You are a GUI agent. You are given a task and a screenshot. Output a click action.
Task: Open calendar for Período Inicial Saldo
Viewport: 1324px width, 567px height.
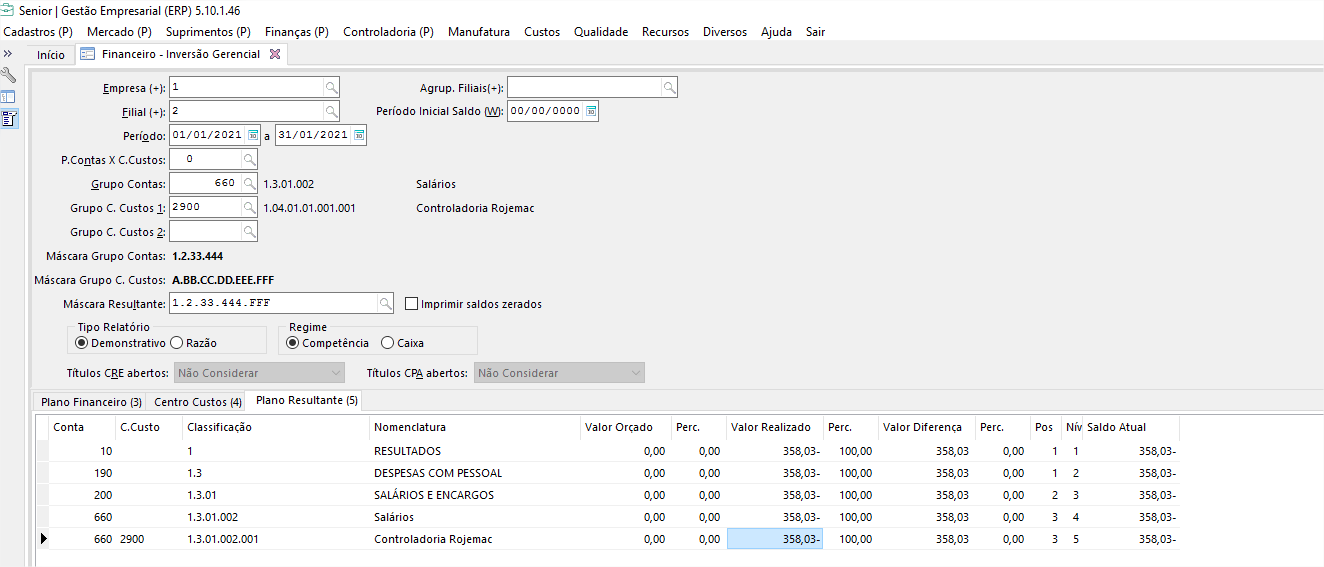tap(591, 111)
